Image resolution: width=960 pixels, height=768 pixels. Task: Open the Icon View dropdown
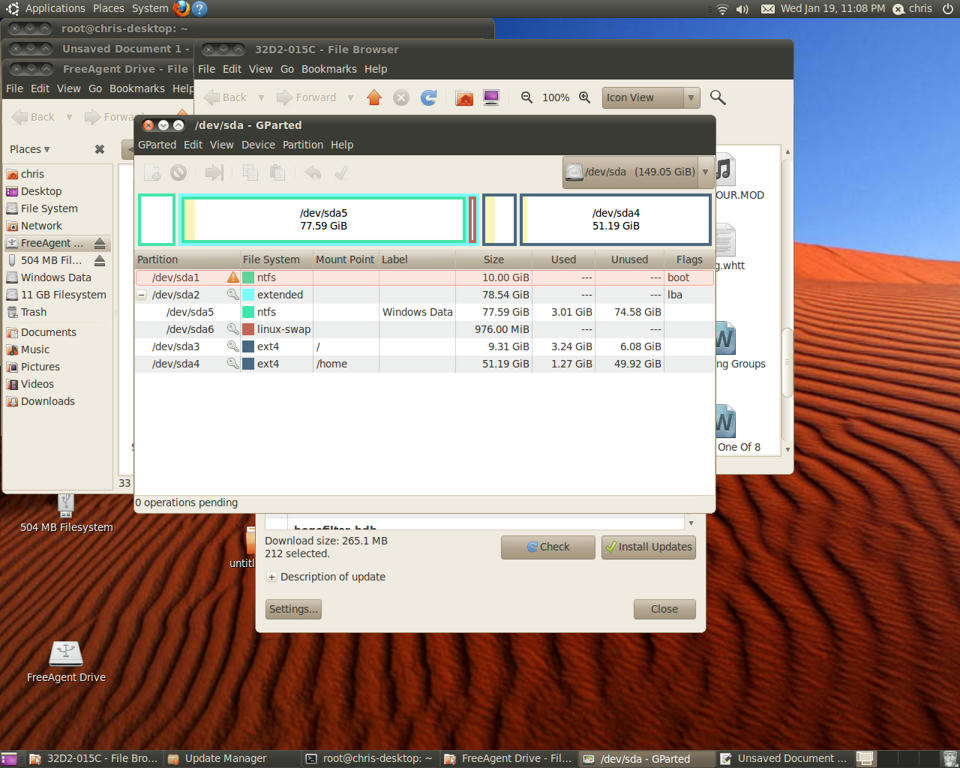tap(651, 98)
